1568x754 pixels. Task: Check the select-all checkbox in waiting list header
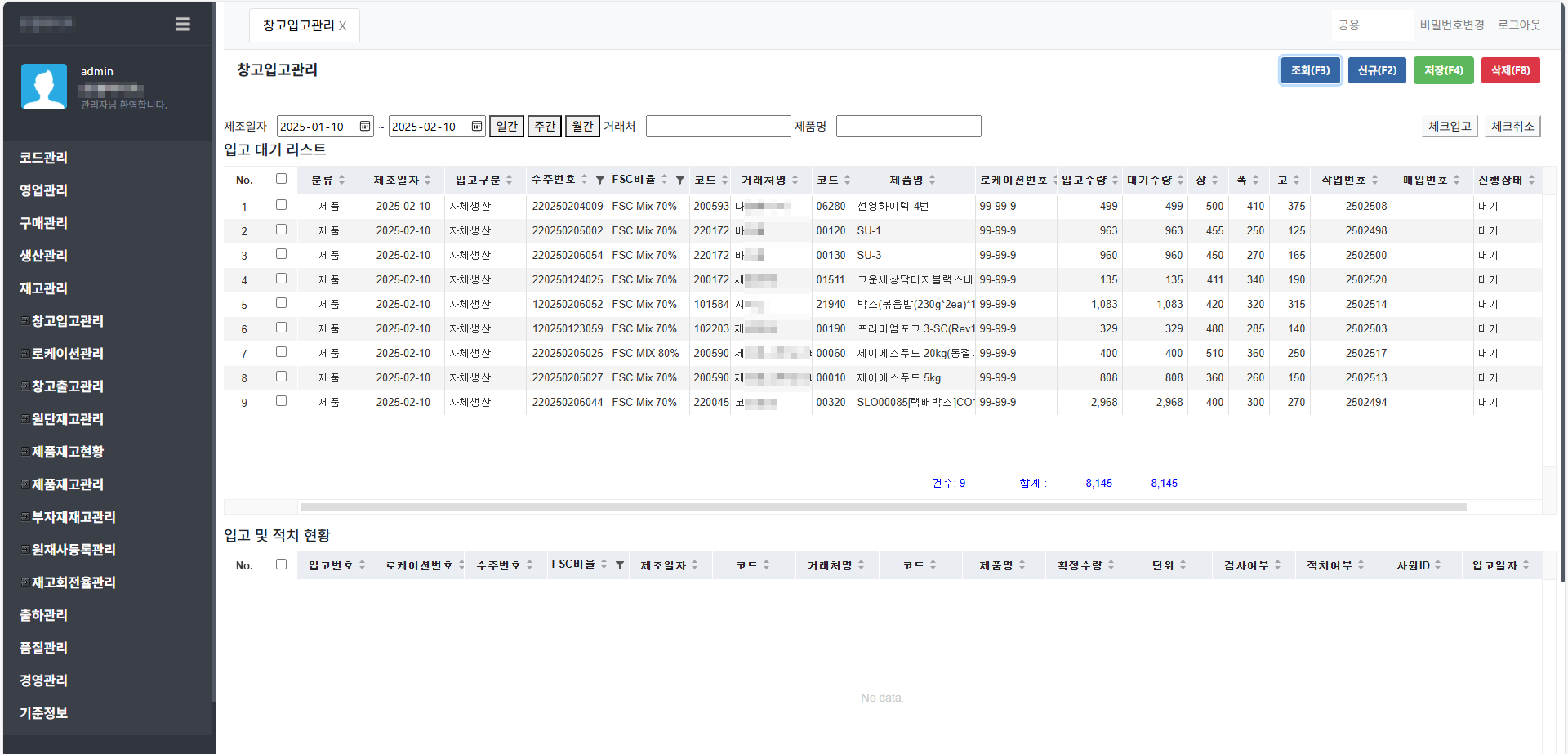[x=281, y=179]
